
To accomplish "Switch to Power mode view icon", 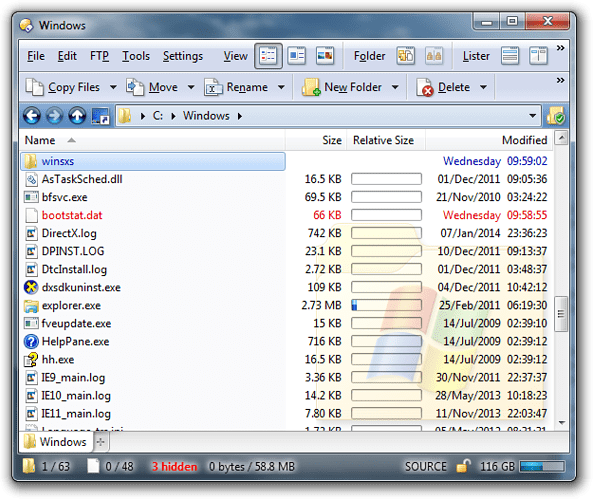I will click(296, 56).
